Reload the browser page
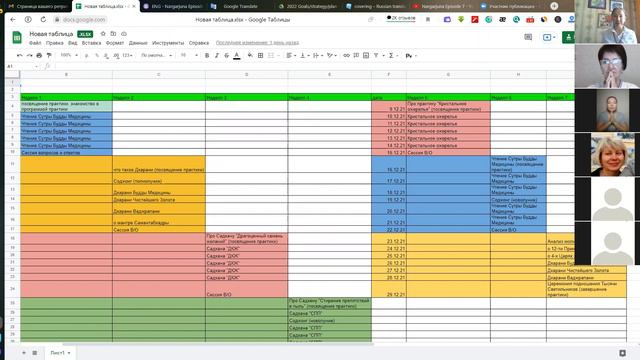 point(43,19)
